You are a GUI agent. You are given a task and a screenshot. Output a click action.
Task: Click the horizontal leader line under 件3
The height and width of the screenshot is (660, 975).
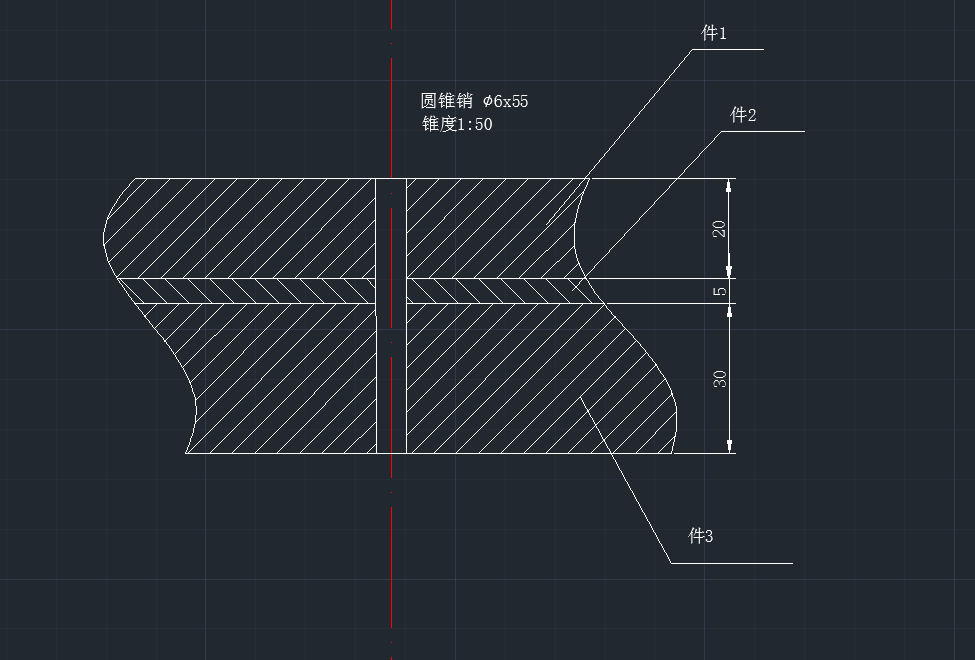[730, 563]
